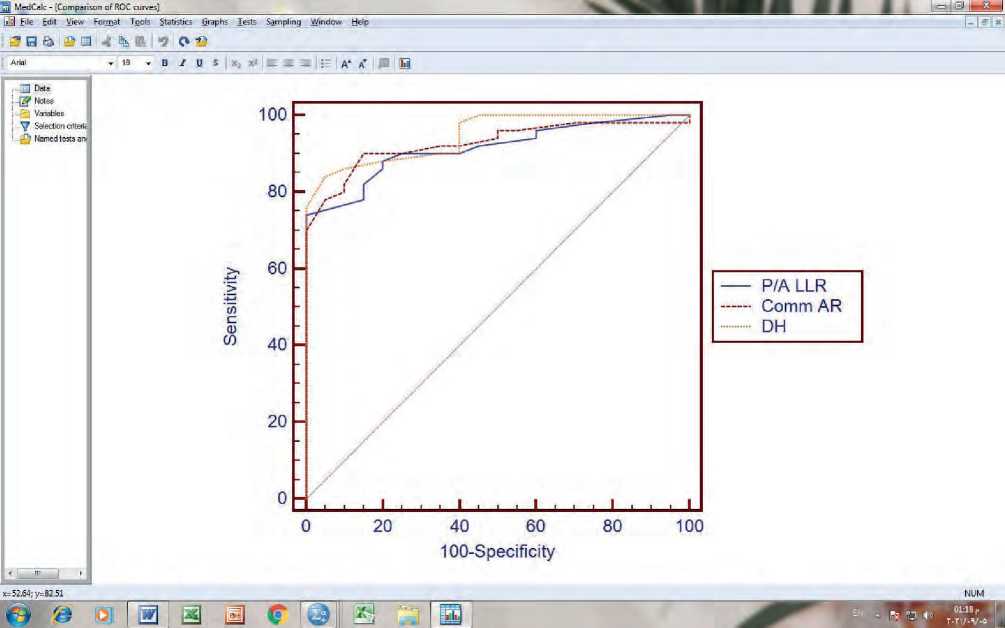Select Selection criteria in sidebar tree
This screenshot has width=1005, height=628.
tap(60, 126)
